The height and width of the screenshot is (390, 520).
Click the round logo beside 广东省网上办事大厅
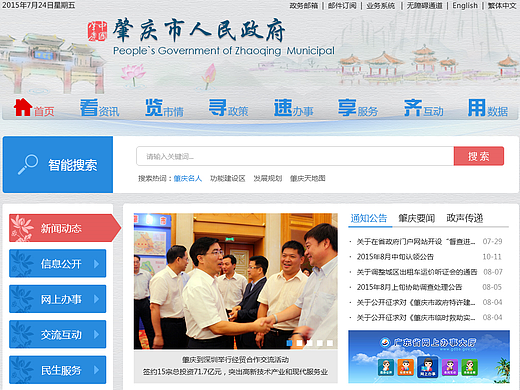(x=385, y=342)
